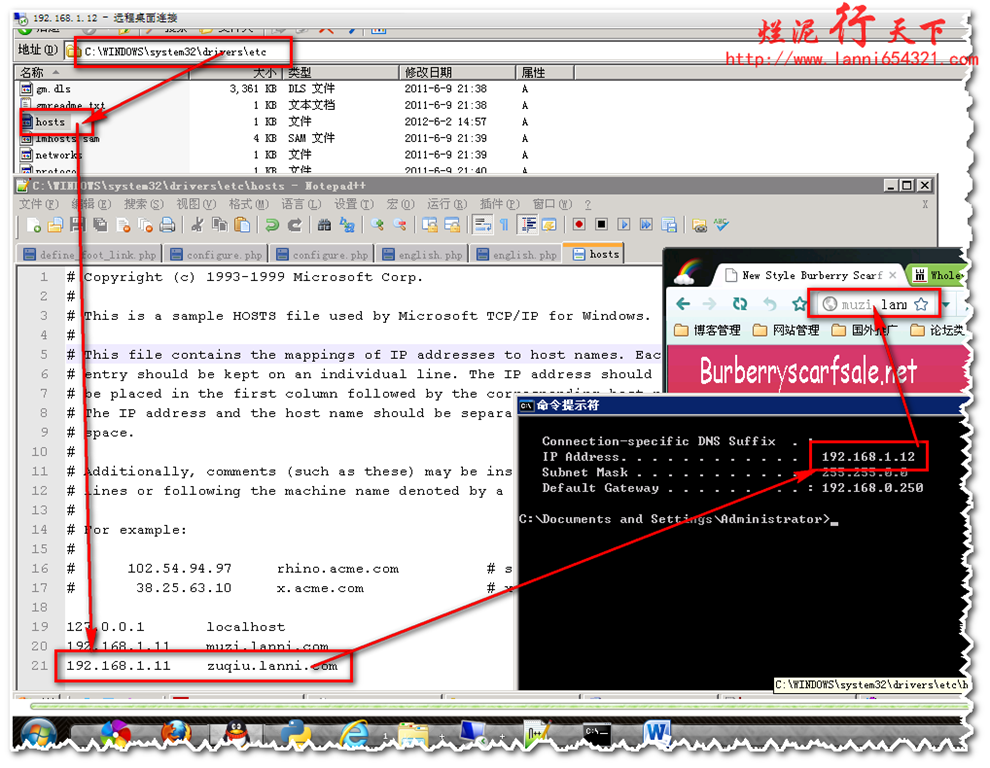Cut selection with the scissors icon
Image resolution: width=990 pixels, height=768 pixels.
[198, 225]
